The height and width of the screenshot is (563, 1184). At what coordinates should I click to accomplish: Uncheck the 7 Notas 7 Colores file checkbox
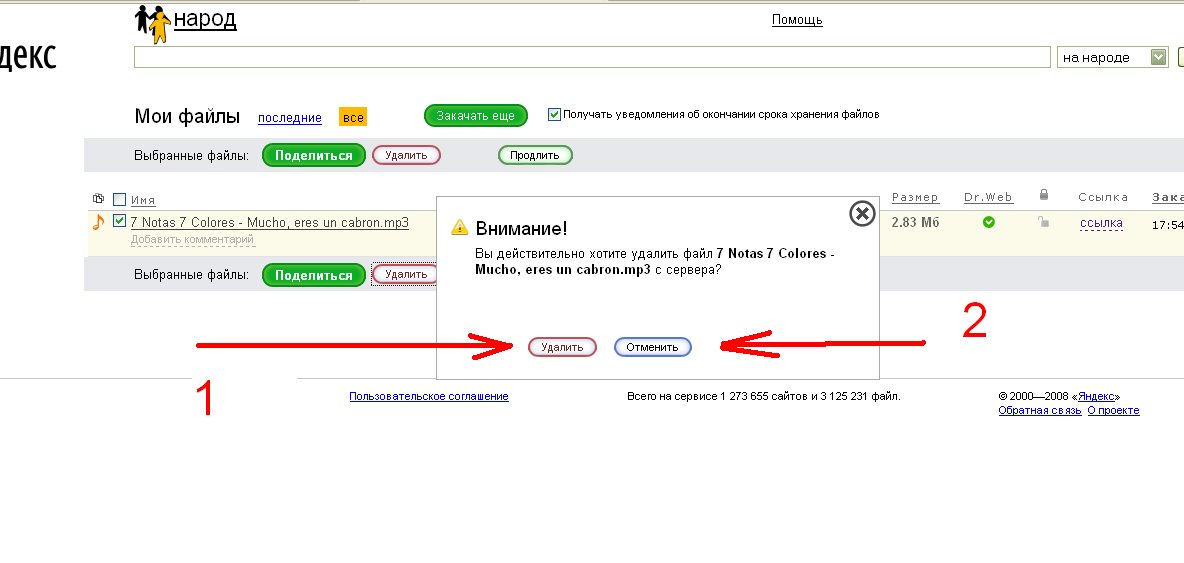119,221
